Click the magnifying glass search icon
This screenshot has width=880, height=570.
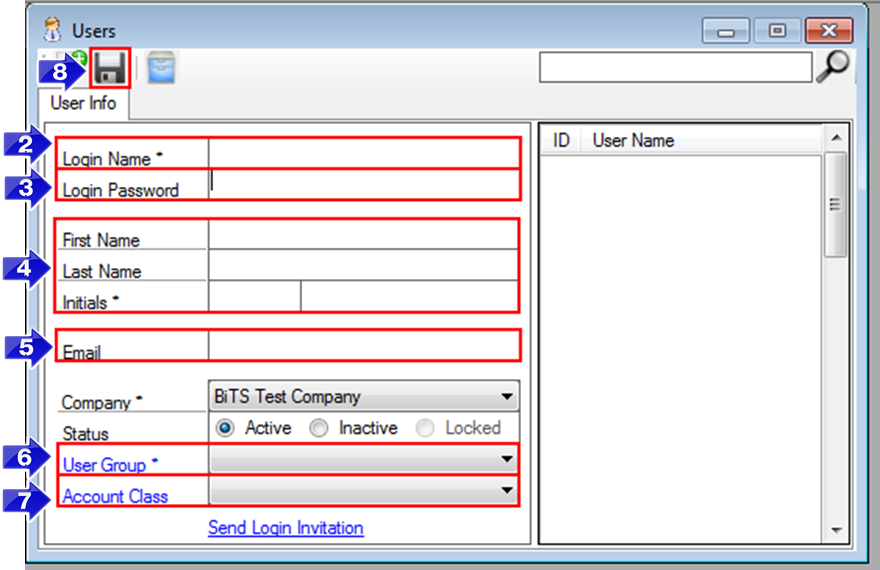(833, 66)
